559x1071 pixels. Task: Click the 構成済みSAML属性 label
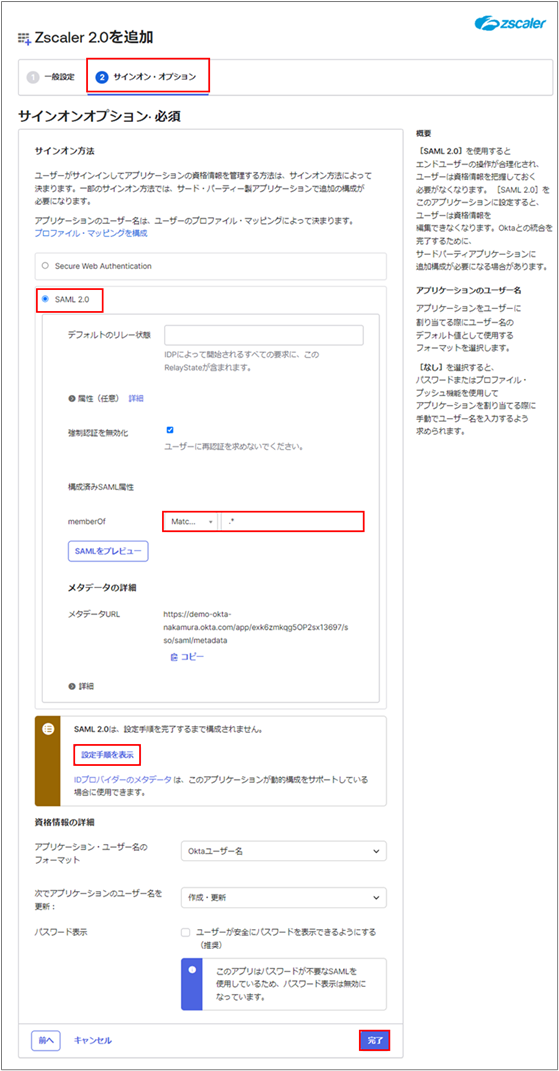[x=101, y=487]
